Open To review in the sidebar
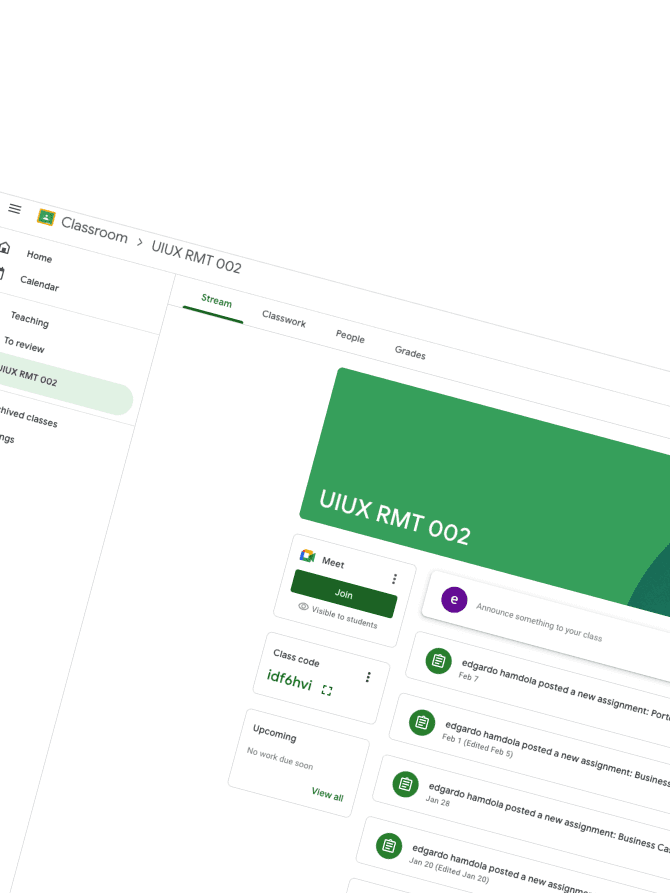 (24, 344)
